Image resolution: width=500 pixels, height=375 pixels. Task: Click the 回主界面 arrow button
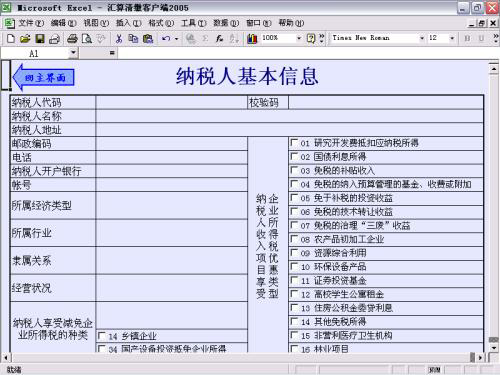coord(43,77)
